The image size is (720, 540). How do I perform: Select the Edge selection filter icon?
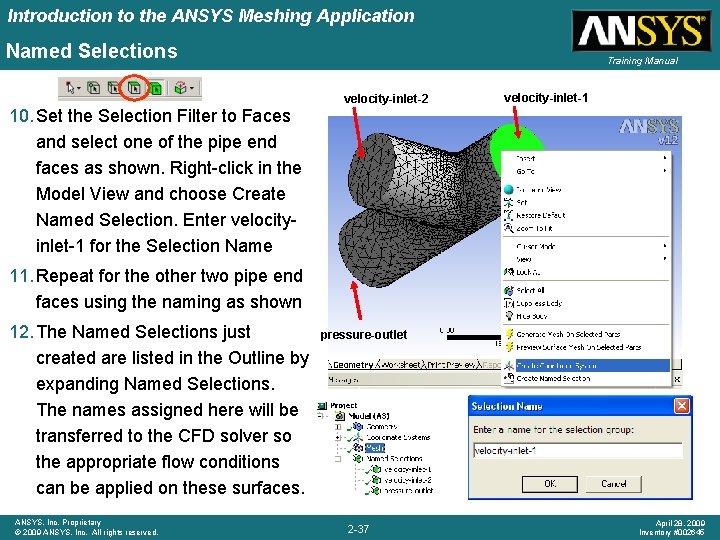(x=113, y=88)
